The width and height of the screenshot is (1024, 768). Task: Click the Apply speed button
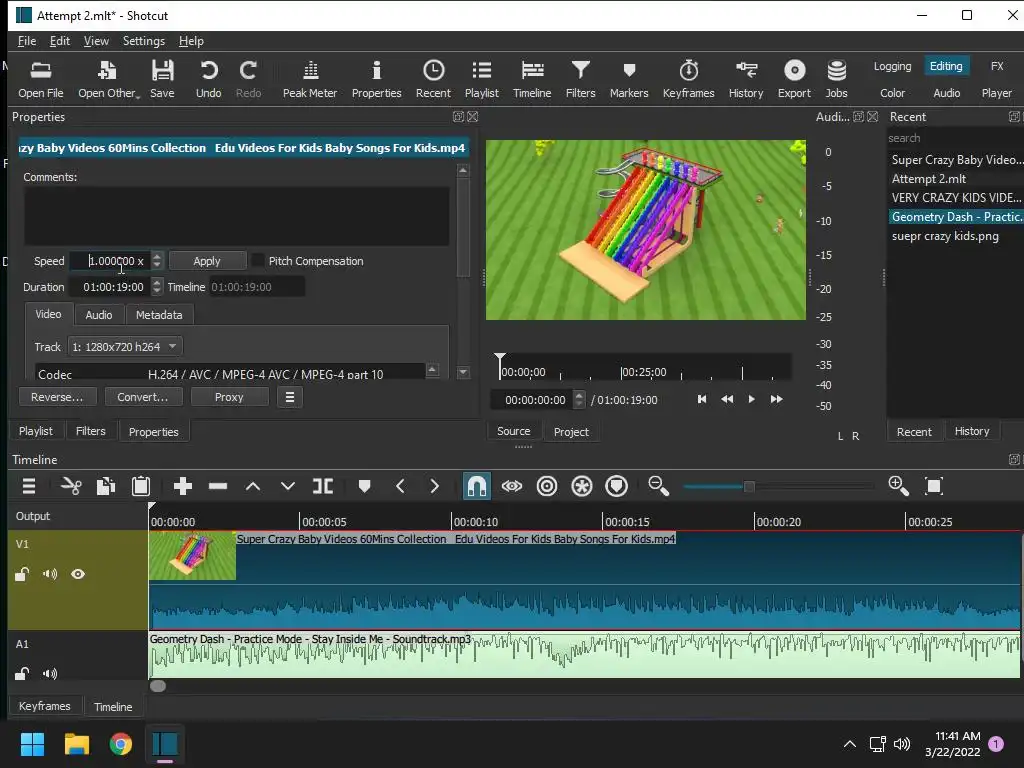click(x=207, y=261)
